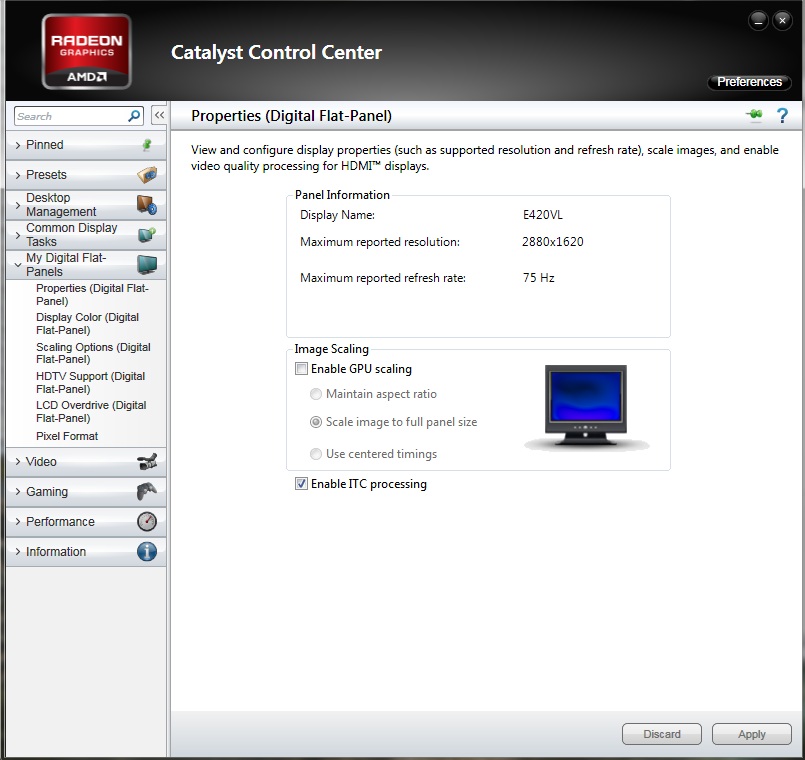
Task: Open the Pixel Format page
Action: pyautogui.click(x=67, y=436)
